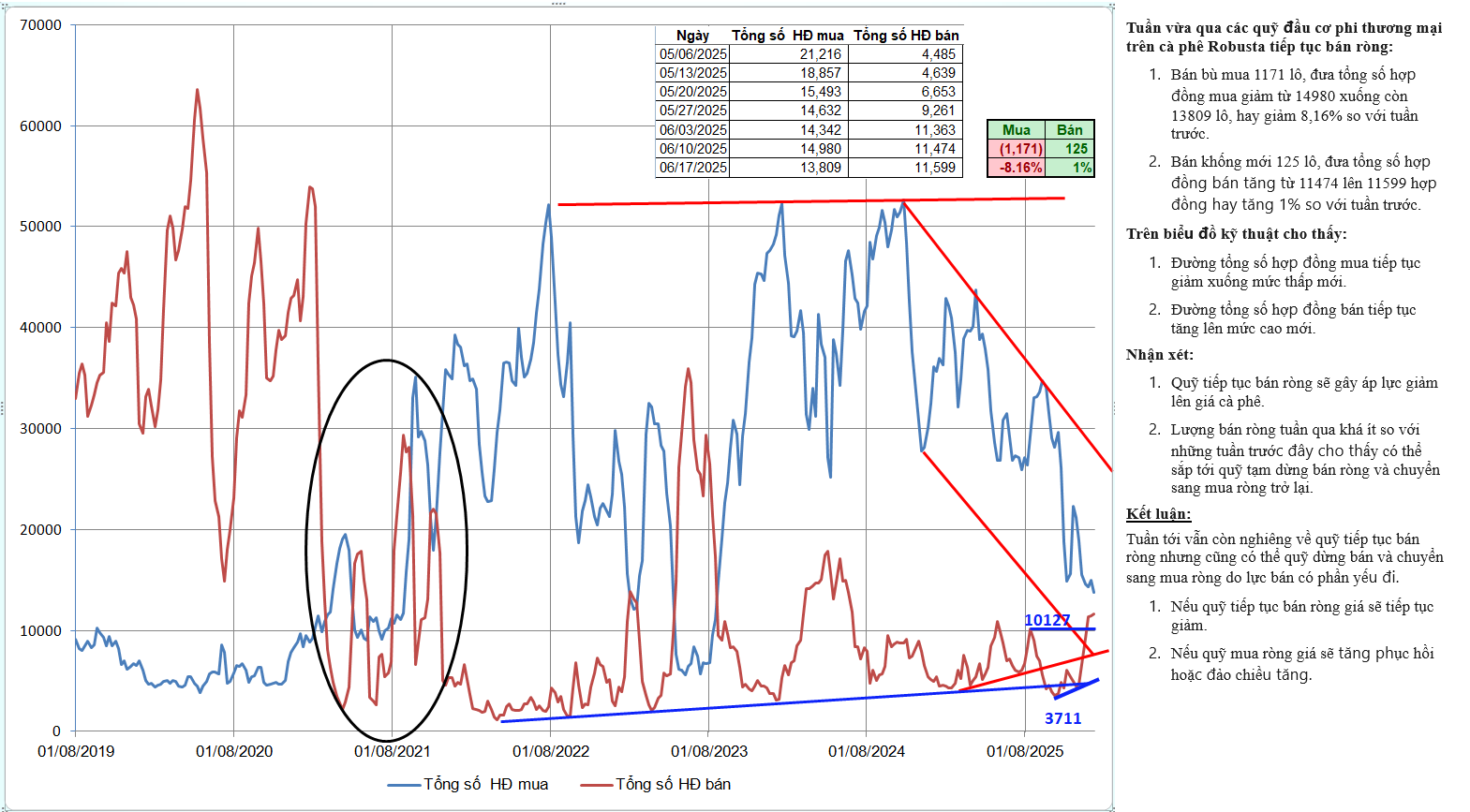Click the green 'Mua' header cell
The width and height of the screenshot is (1470, 812).
1016,130
